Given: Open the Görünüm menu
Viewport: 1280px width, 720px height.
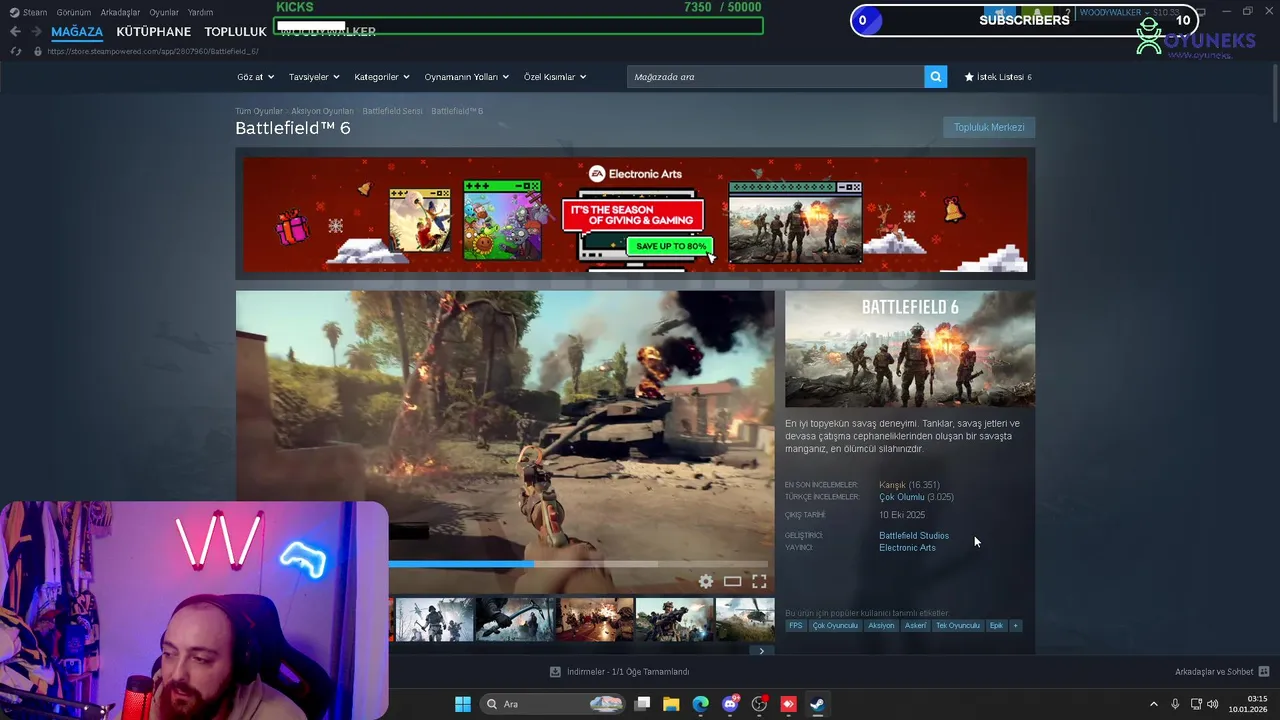Looking at the screenshot, I should (x=74, y=12).
